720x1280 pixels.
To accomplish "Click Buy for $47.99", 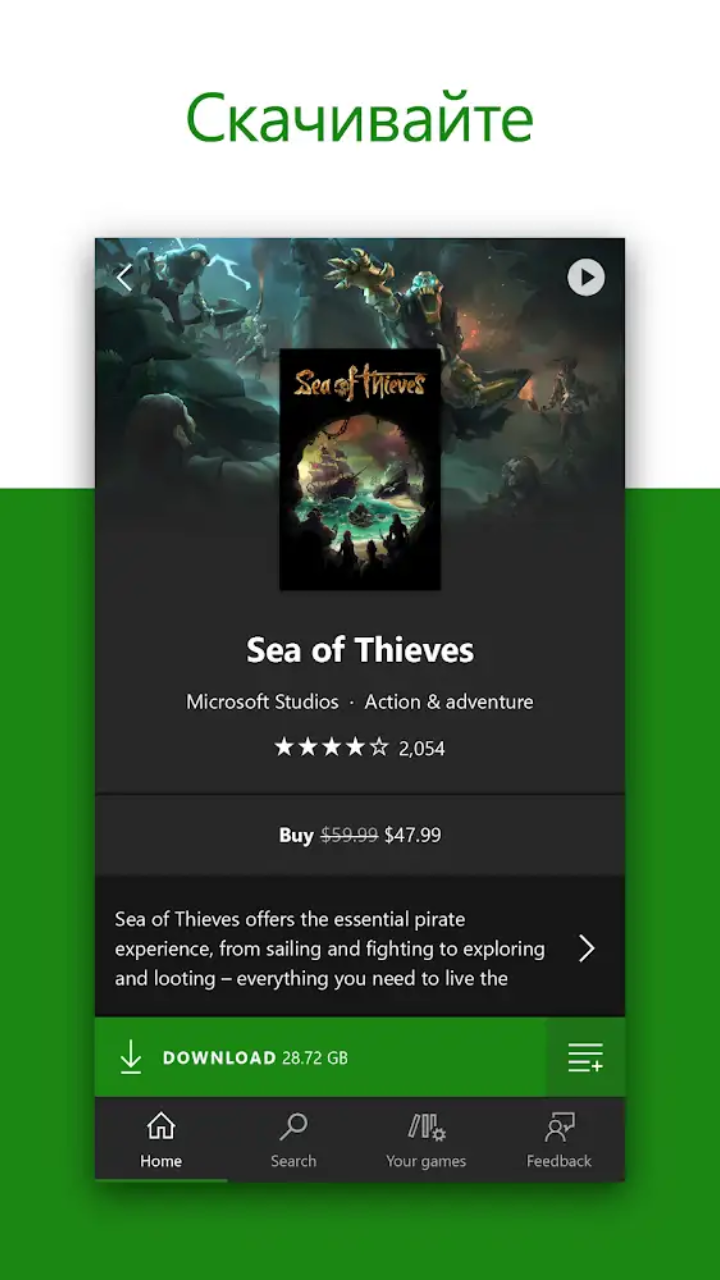I will pos(360,835).
